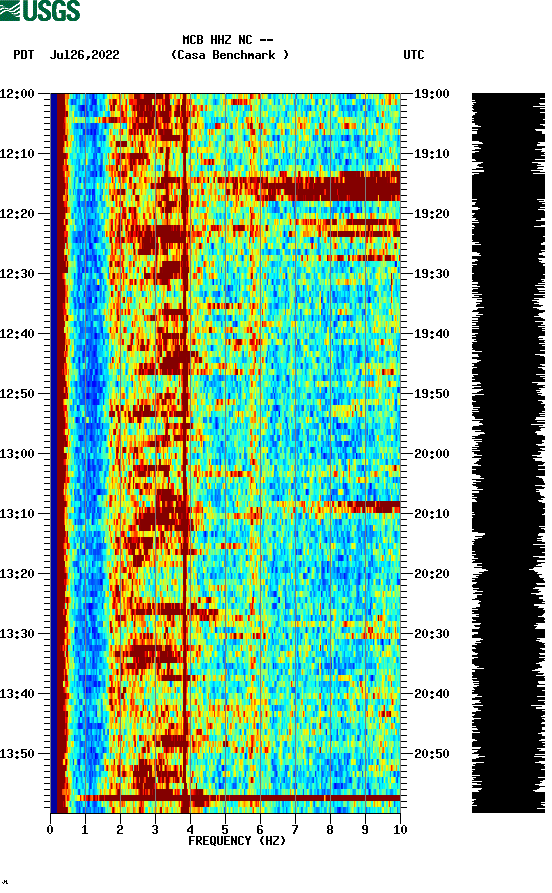Click frequency axis tick label 1

click(x=85, y=830)
